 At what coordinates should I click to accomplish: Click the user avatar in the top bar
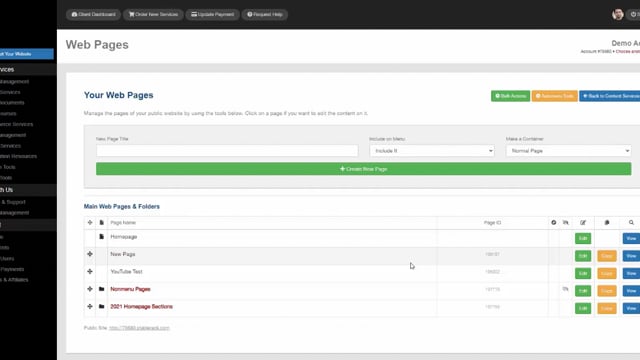coord(618,14)
